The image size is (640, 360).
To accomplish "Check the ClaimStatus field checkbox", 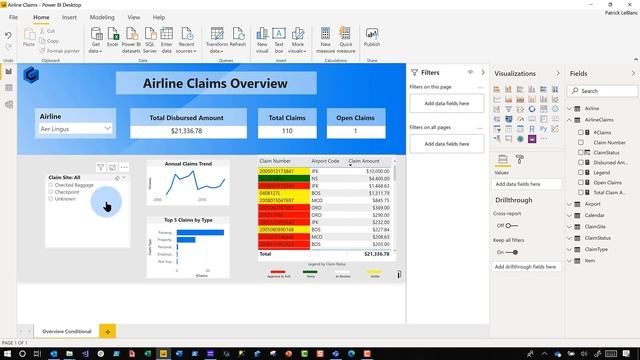I will [581, 152].
